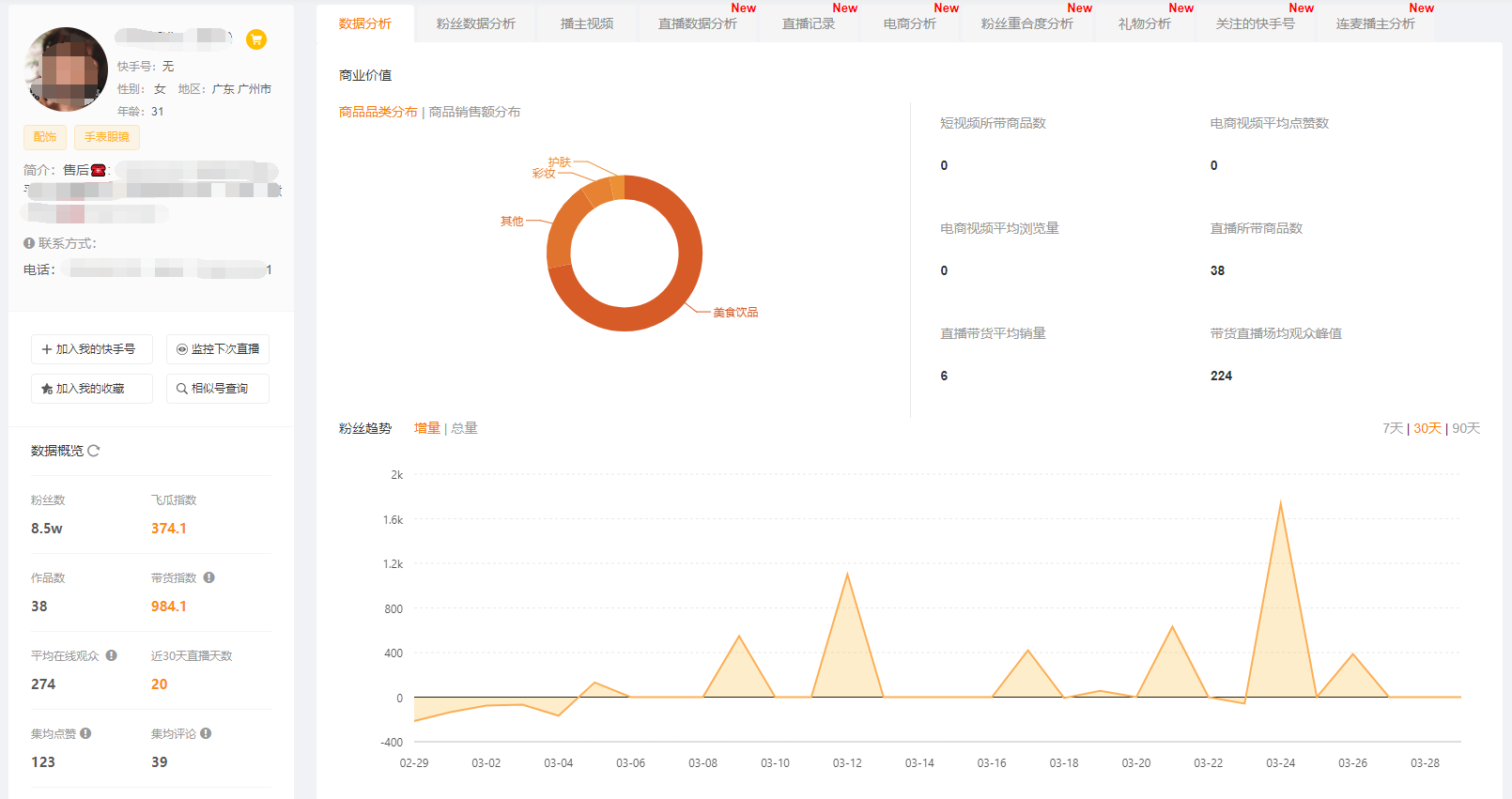Open the 直播数据分析 tab

(x=698, y=23)
